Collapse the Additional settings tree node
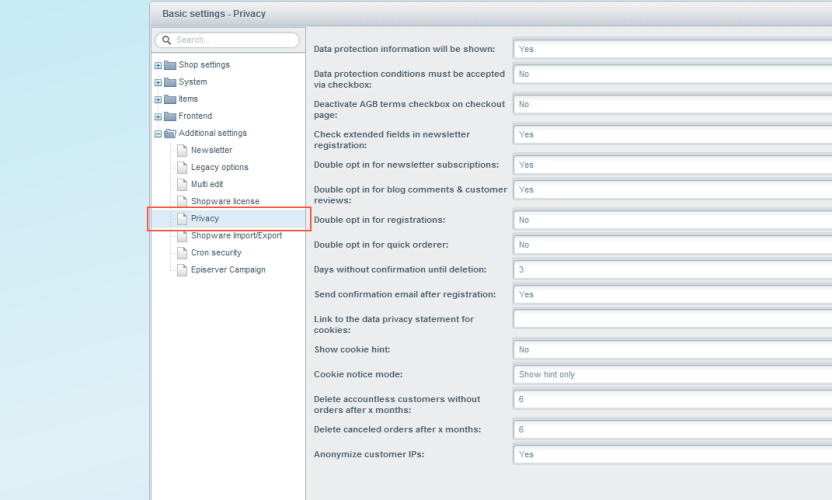This screenshot has height=500, width=832. click(158, 133)
